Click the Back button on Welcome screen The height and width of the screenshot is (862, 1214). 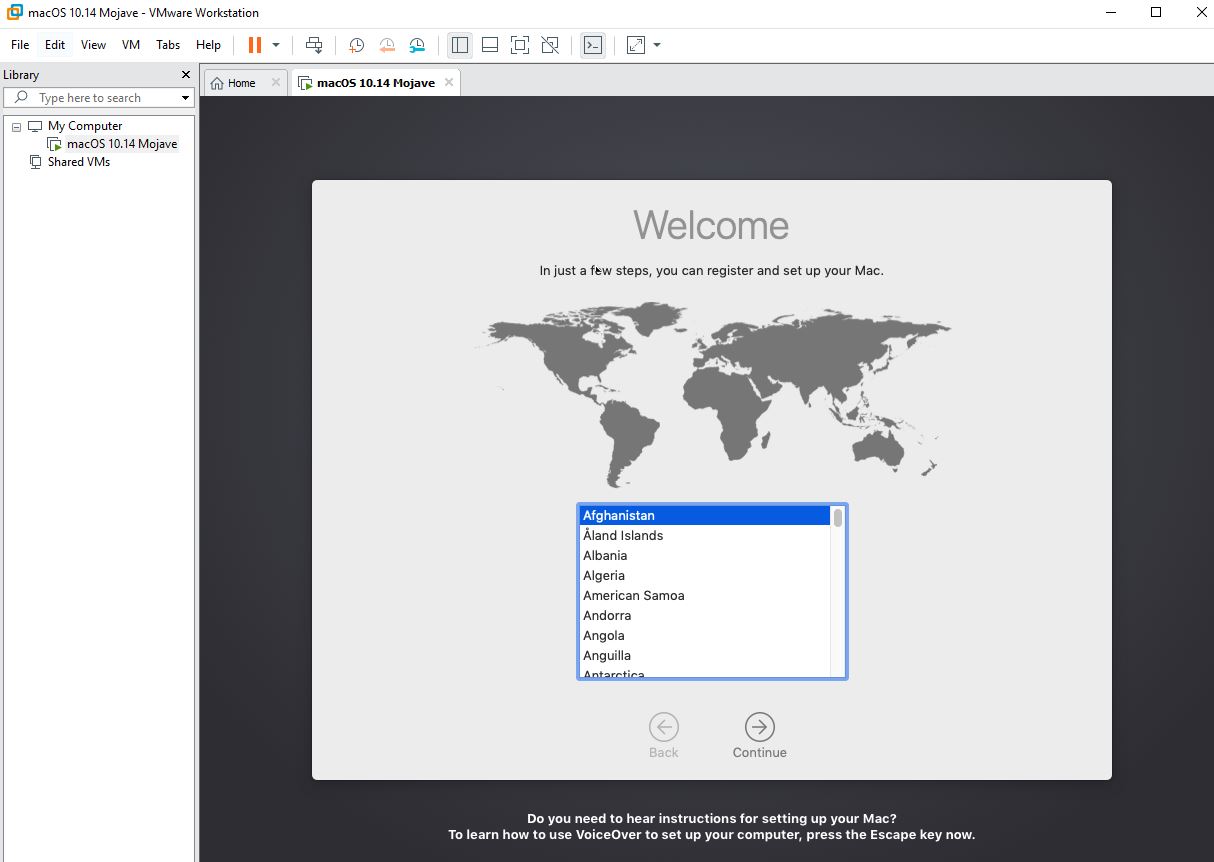coord(663,728)
